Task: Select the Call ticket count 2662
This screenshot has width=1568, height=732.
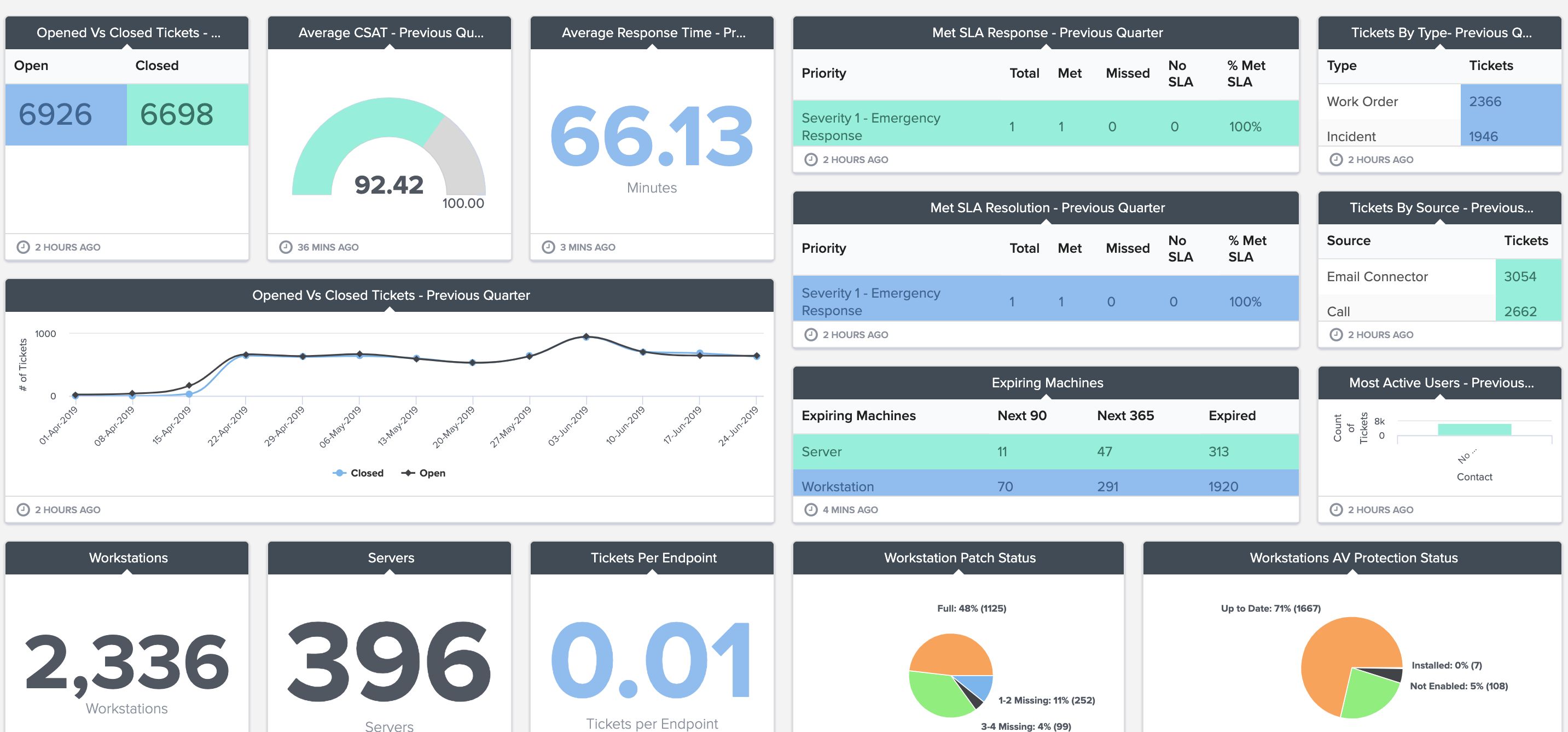Action: coord(1520,311)
